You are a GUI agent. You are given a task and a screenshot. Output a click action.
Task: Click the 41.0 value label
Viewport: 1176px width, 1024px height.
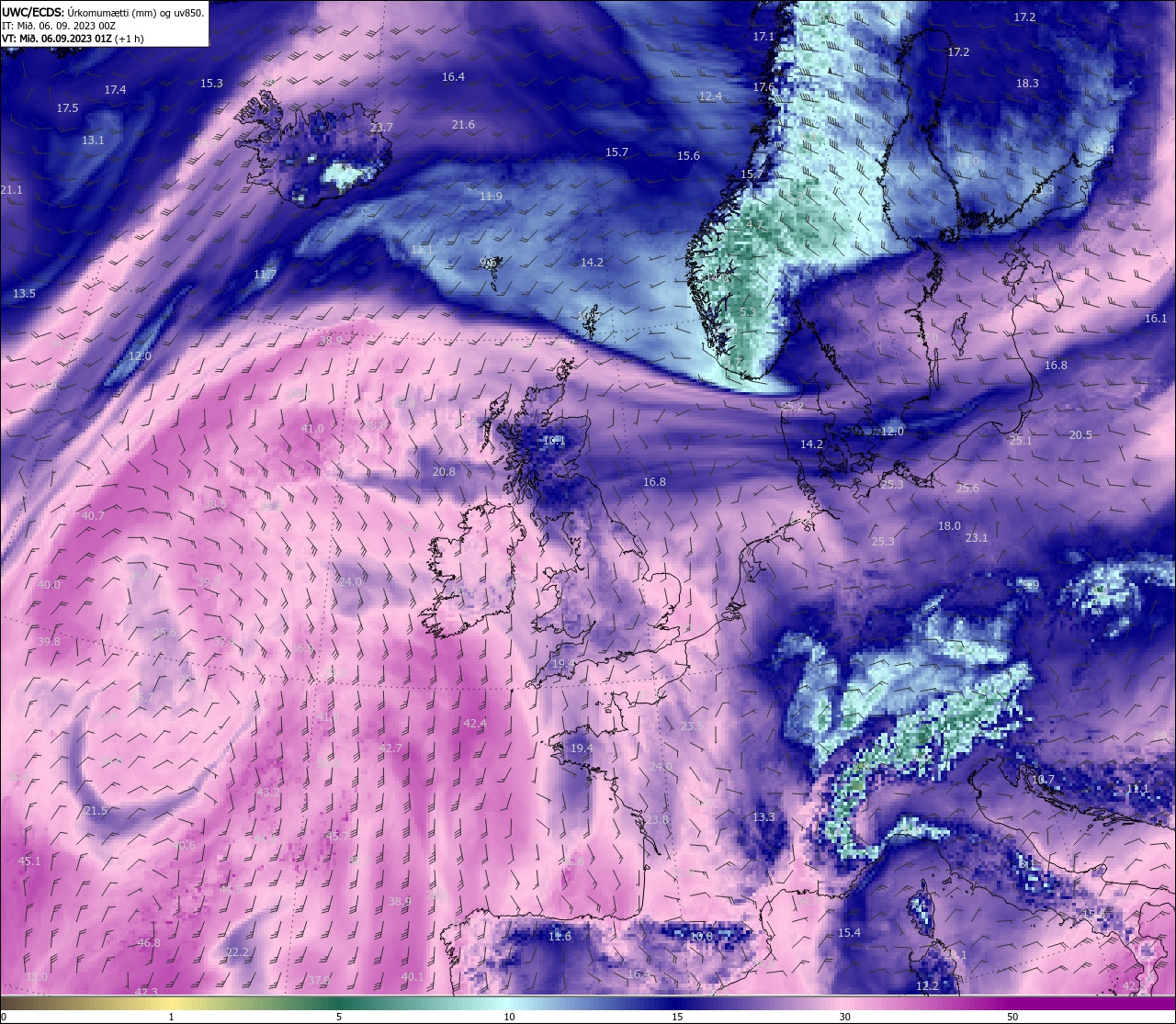pos(312,429)
